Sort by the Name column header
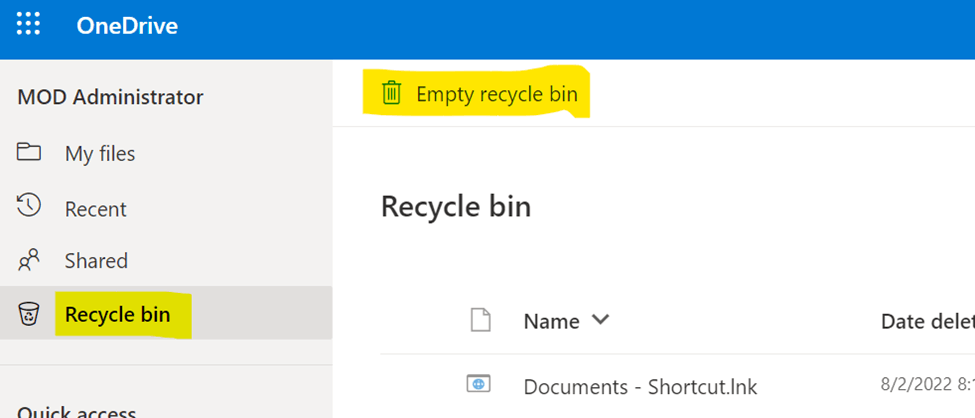The width and height of the screenshot is (975, 418). (551, 321)
